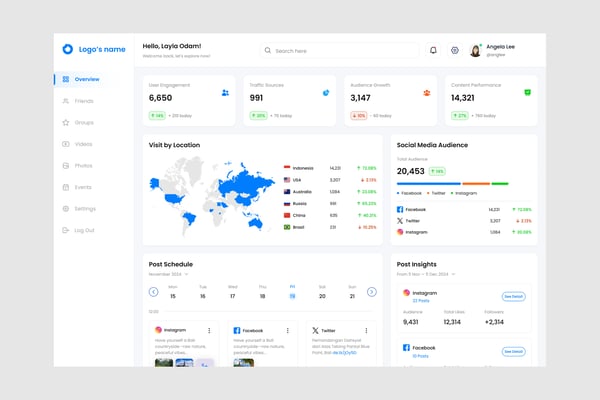Click the Brazil flag icon
The image size is (600, 400).
coord(287,227)
